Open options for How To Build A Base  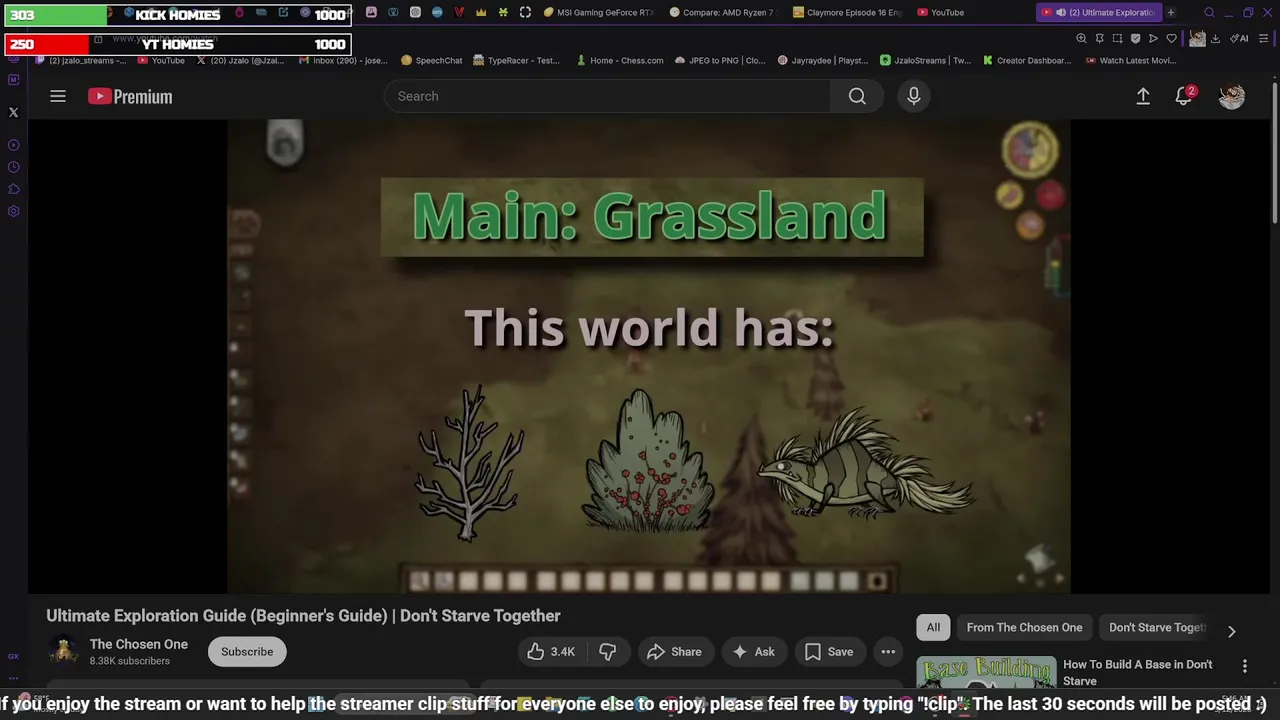(x=1245, y=666)
